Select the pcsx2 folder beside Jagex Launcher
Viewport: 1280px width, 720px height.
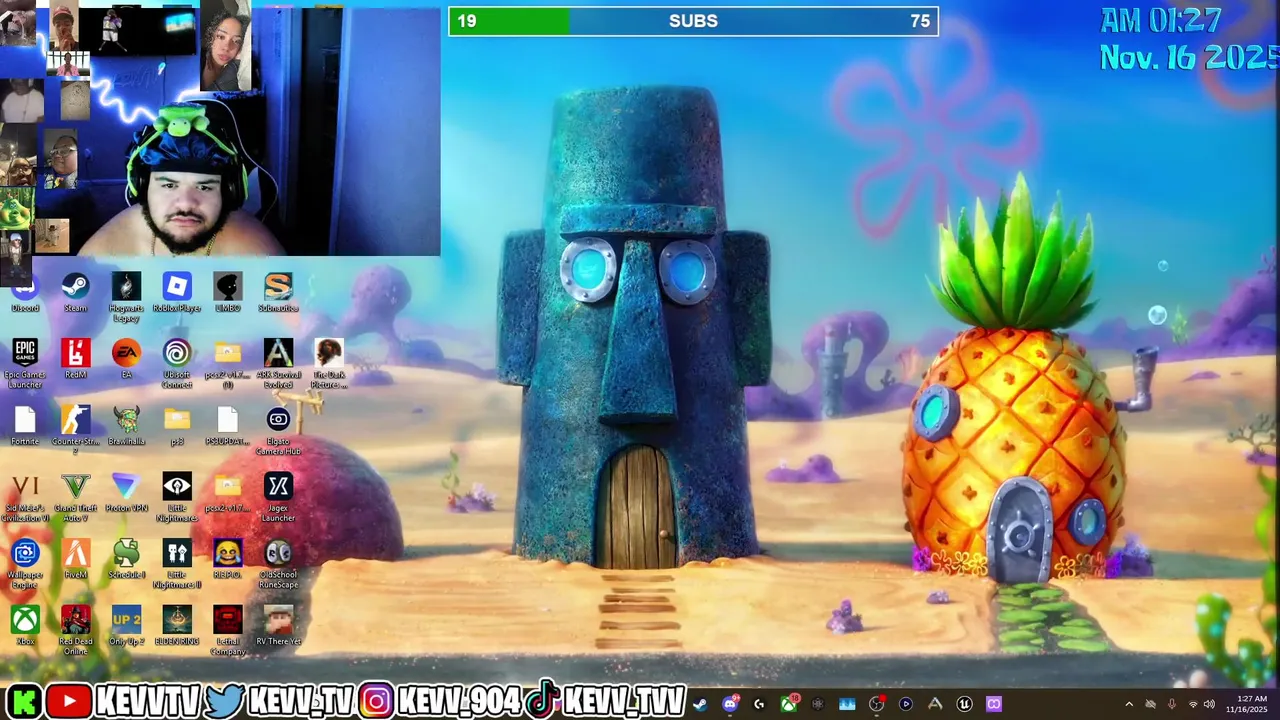[x=228, y=494]
